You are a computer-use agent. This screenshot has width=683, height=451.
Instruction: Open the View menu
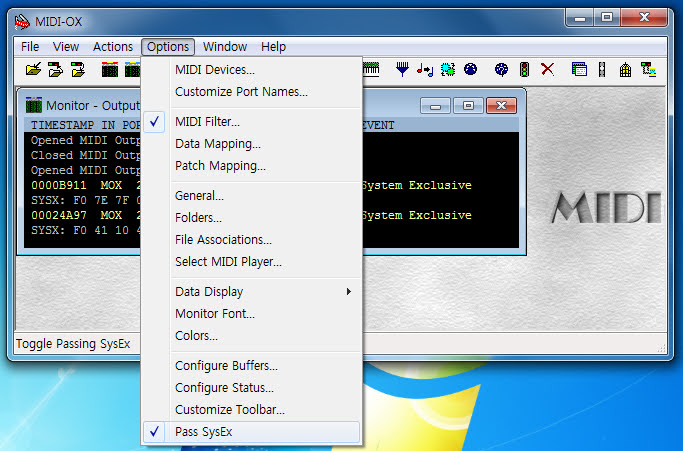click(66, 47)
